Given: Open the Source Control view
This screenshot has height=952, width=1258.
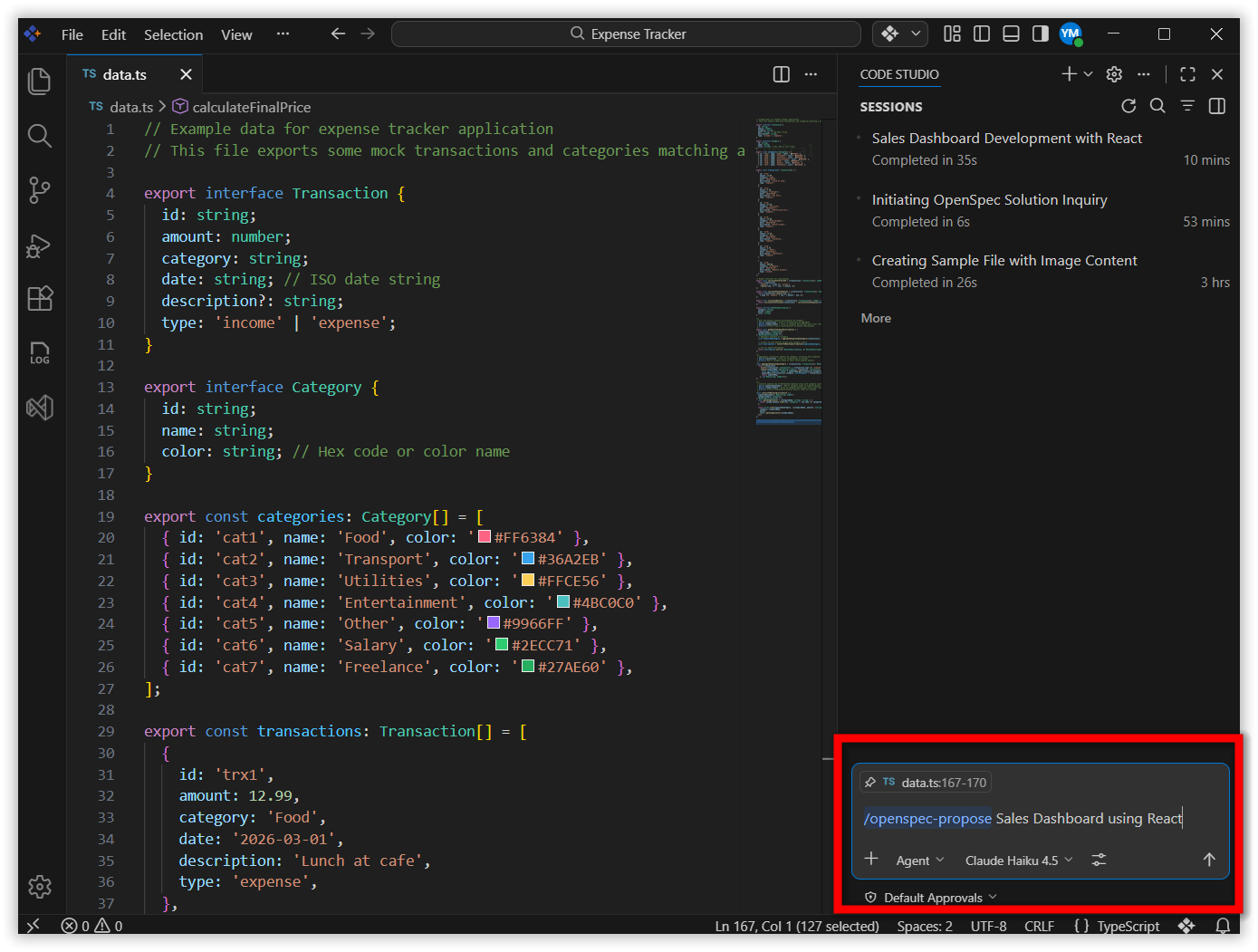Looking at the screenshot, I should [x=40, y=190].
